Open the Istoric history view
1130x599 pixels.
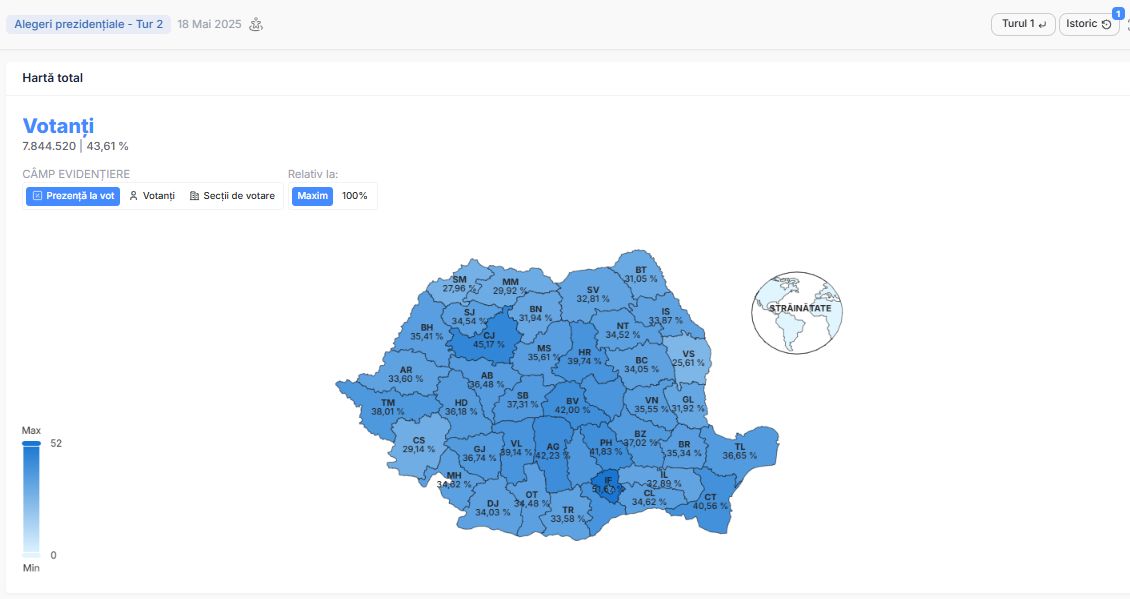[1088, 24]
